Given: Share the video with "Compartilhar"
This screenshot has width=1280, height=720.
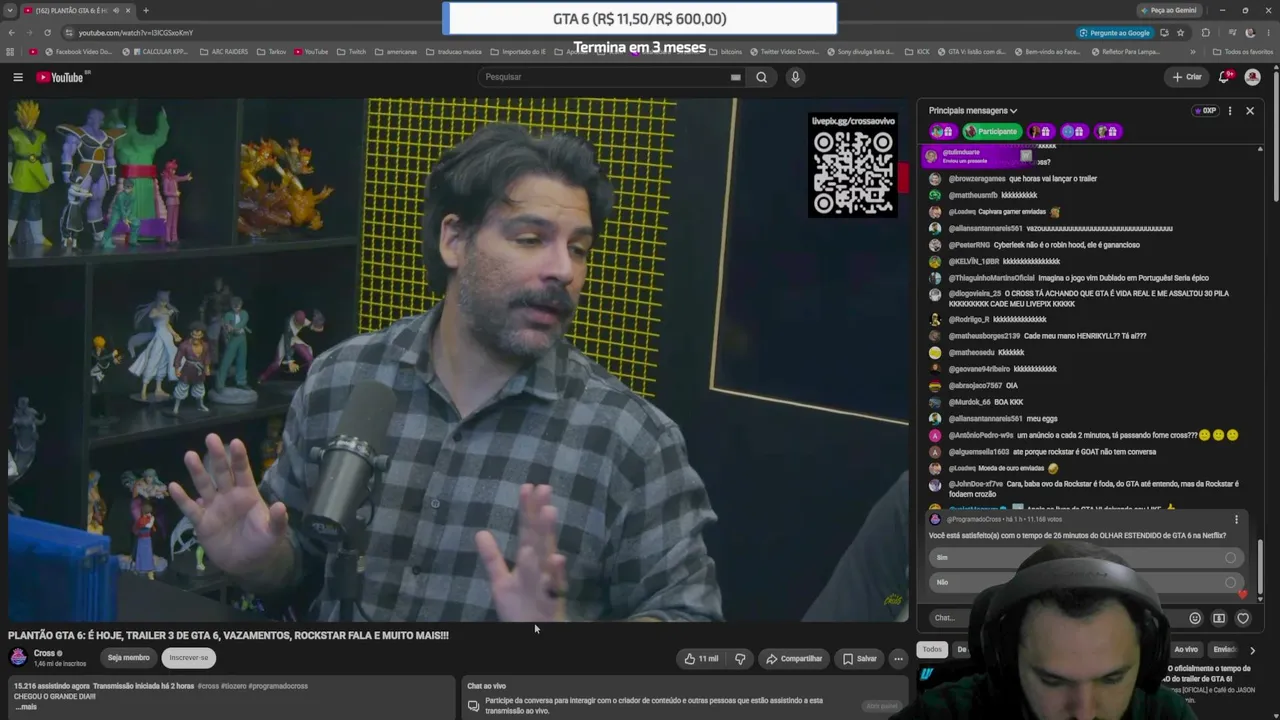Looking at the screenshot, I should 793,658.
